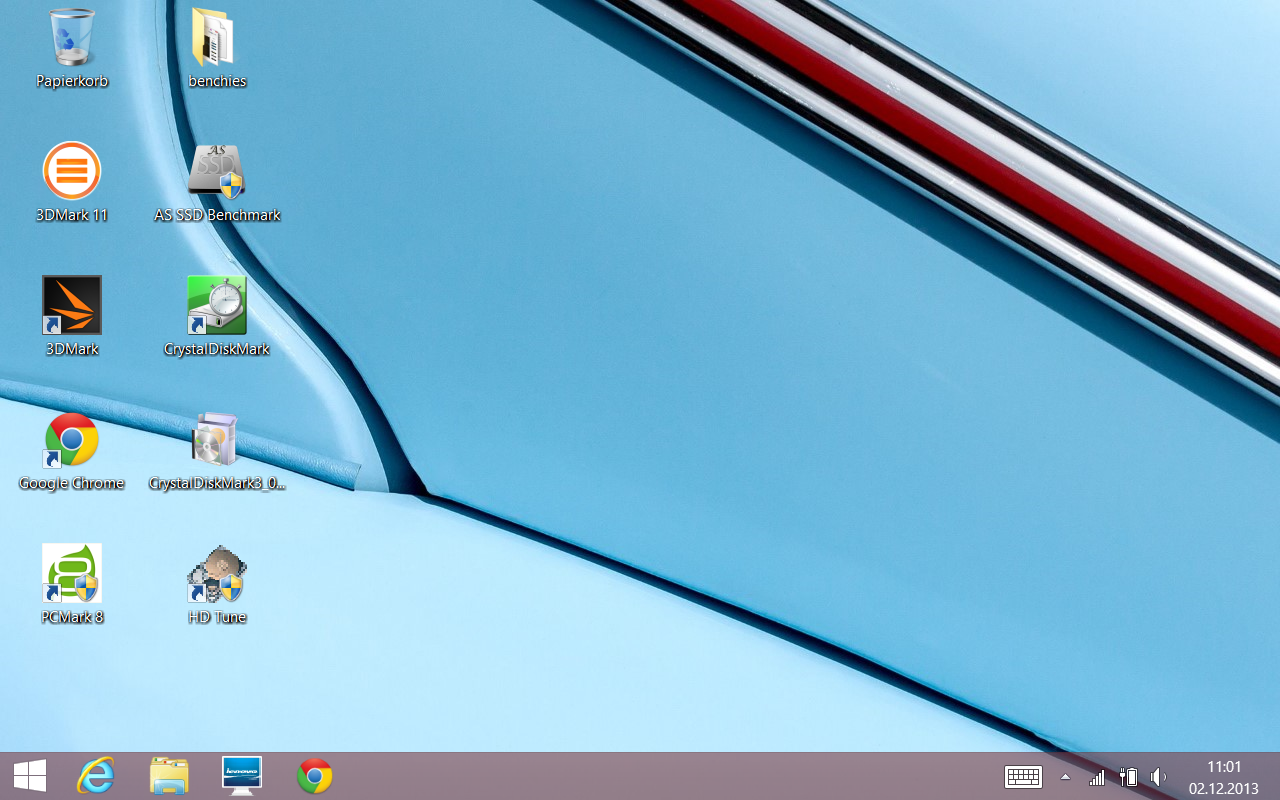This screenshot has width=1280, height=800.
Task: Select the Papierkorb recycle bin icon
Action: 72,38
